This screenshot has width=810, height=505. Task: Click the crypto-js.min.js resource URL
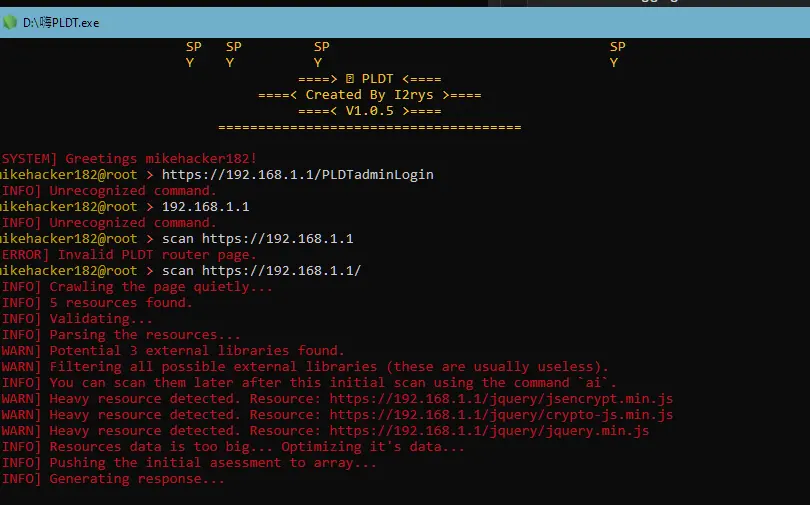pos(501,415)
